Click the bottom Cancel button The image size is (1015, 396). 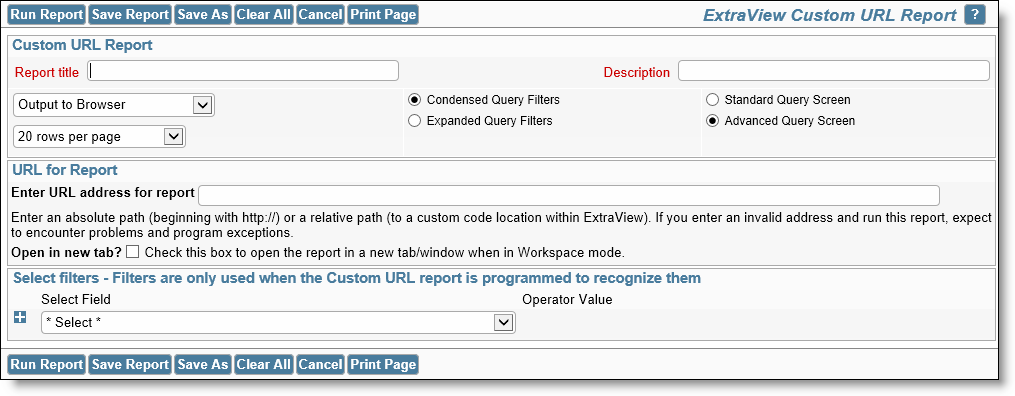click(320, 365)
